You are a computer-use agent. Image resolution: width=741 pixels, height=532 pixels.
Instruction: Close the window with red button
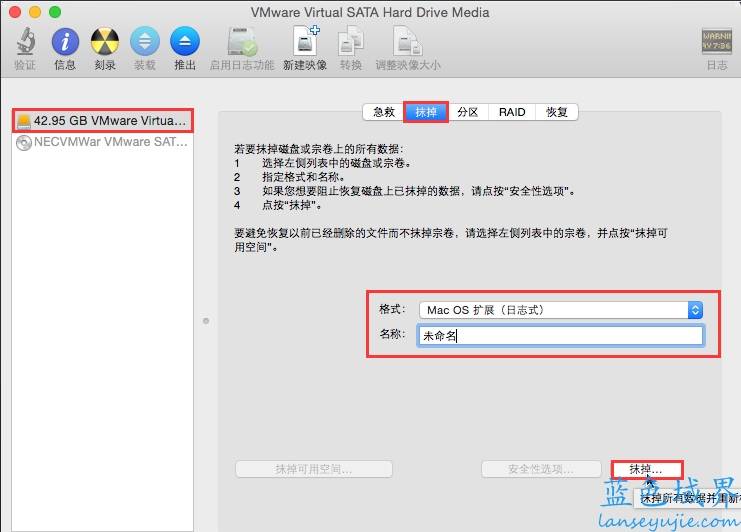(15, 12)
